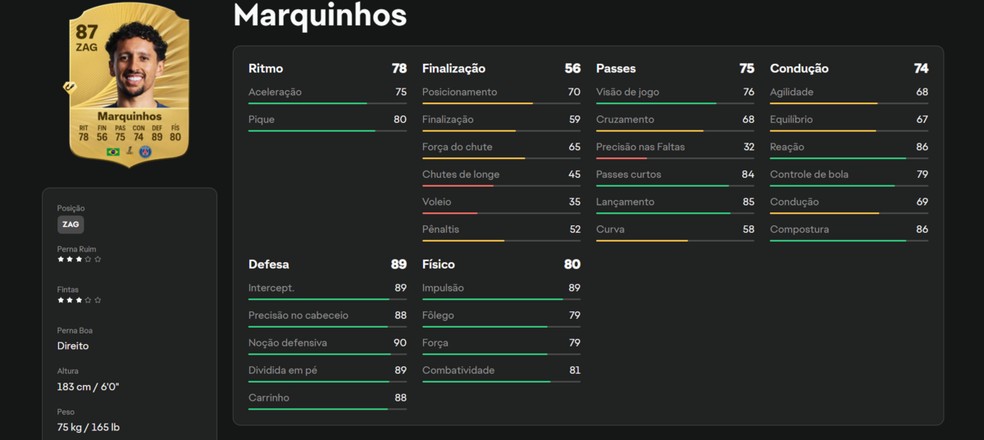Click the Condução category heading

tap(799, 69)
